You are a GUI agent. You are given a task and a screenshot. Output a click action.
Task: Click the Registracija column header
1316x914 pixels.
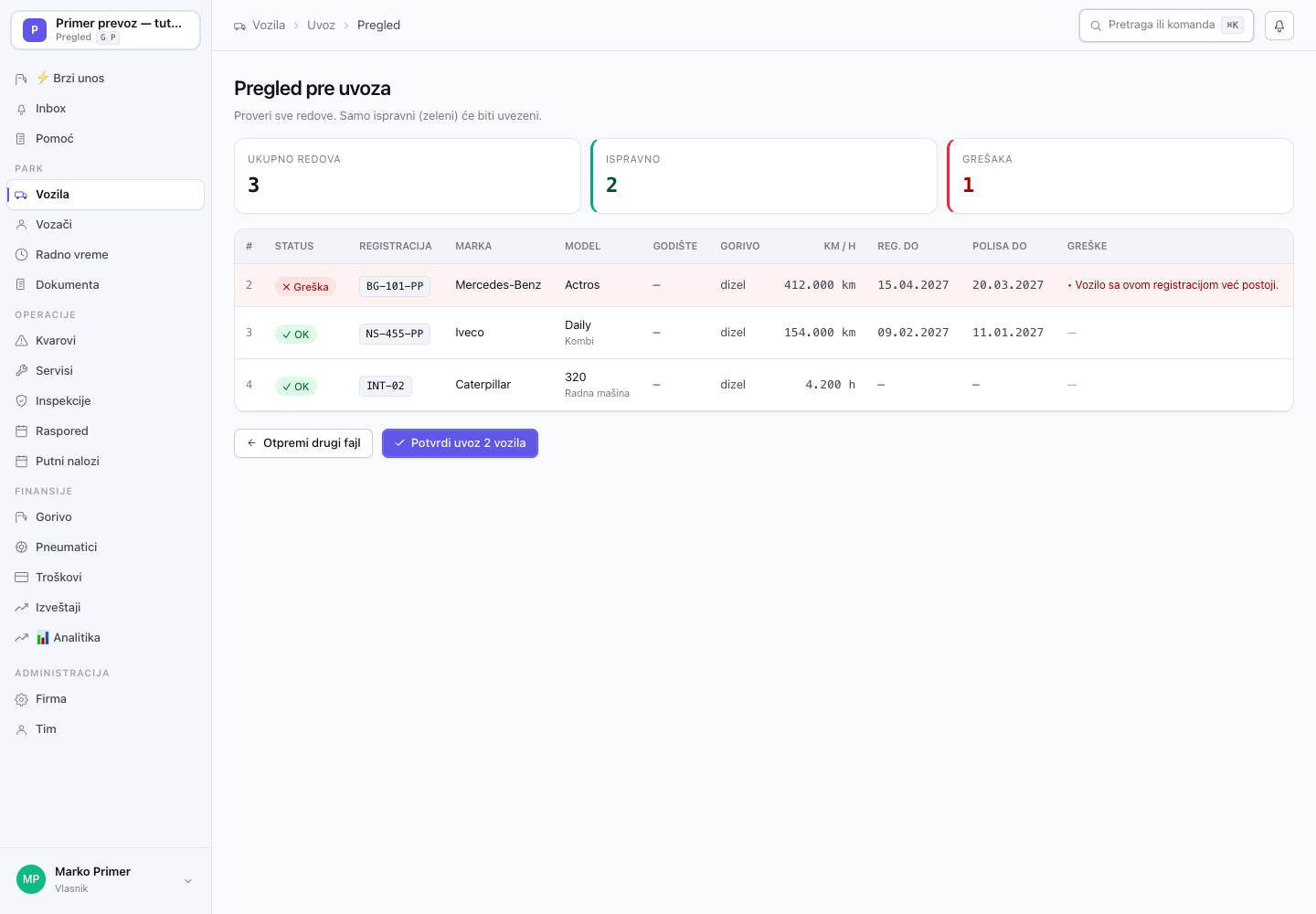click(396, 247)
